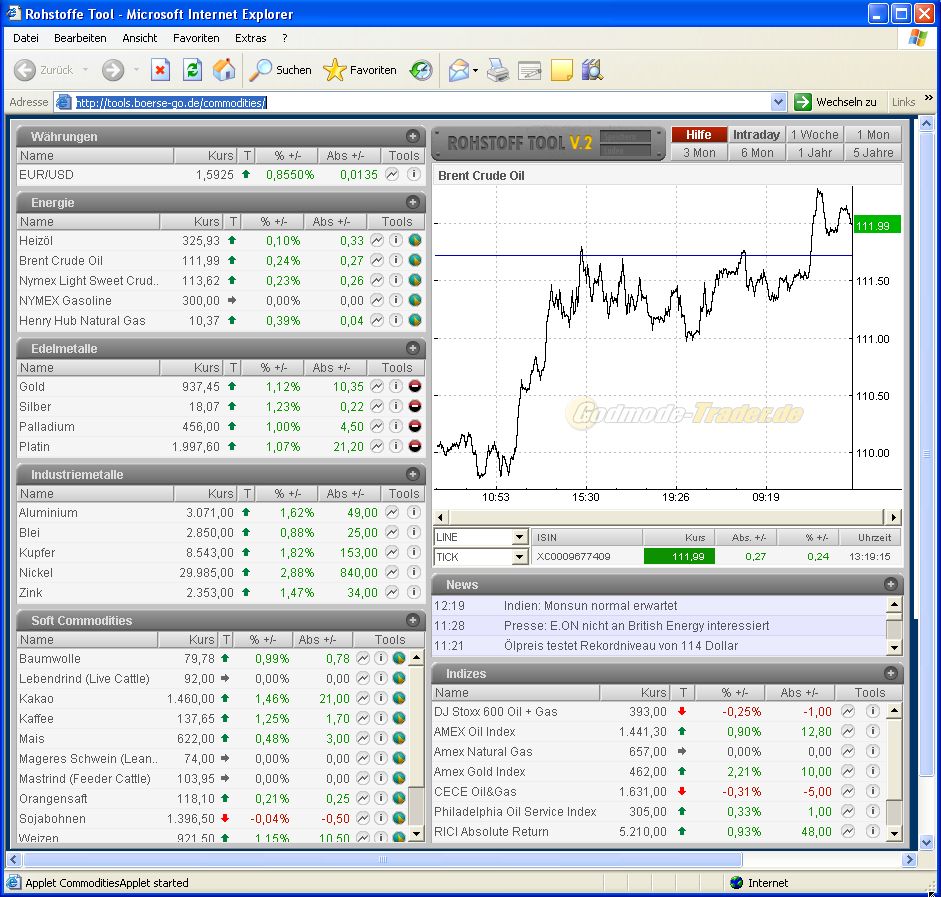The height and width of the screenshot is (897, 941).
Task: Click globe icon in Nymex Light Sweet row
Action: (x=415, y=280)
